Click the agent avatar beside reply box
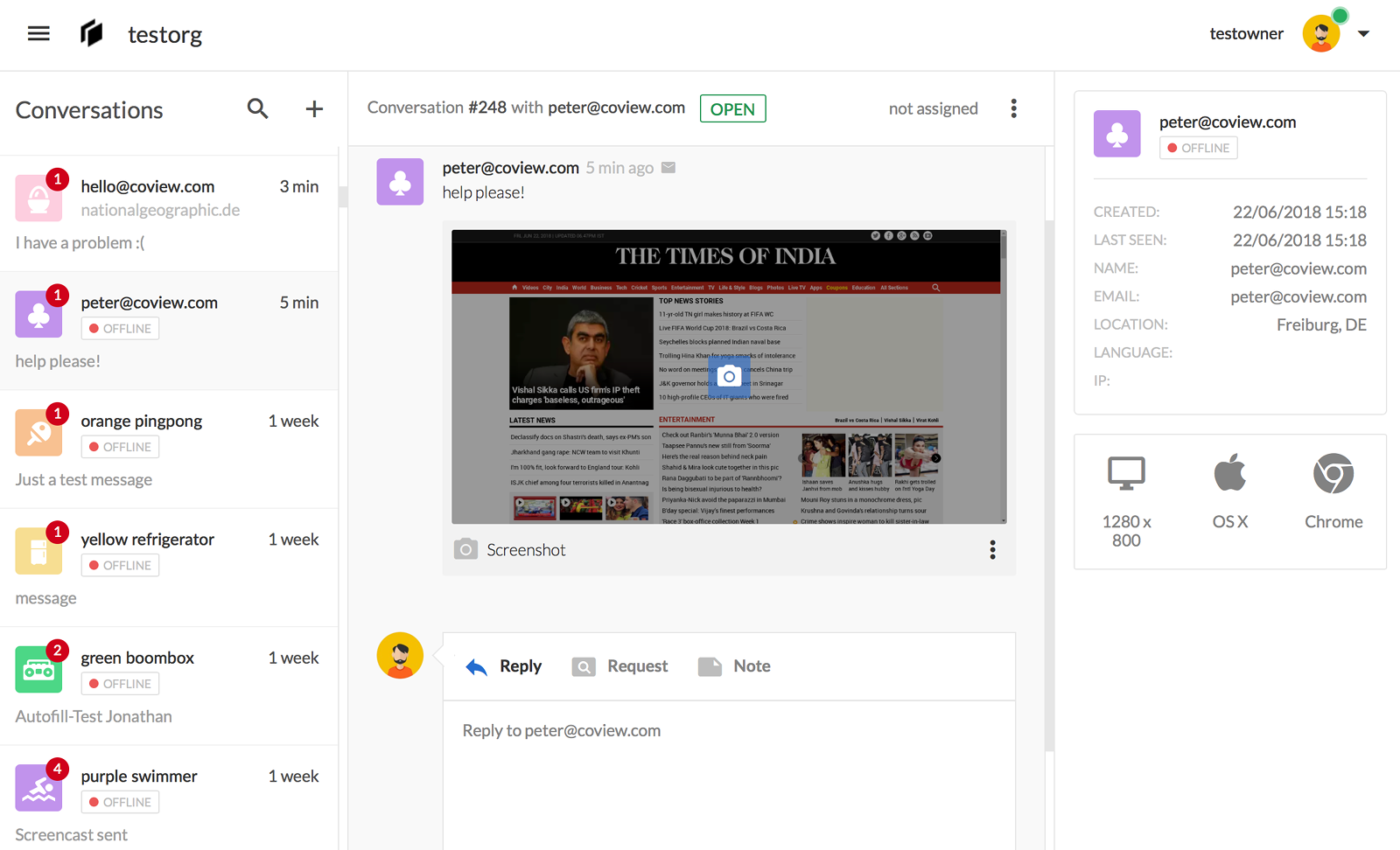The width and height of the screenshot is (1400, 850). coord(400,656)
